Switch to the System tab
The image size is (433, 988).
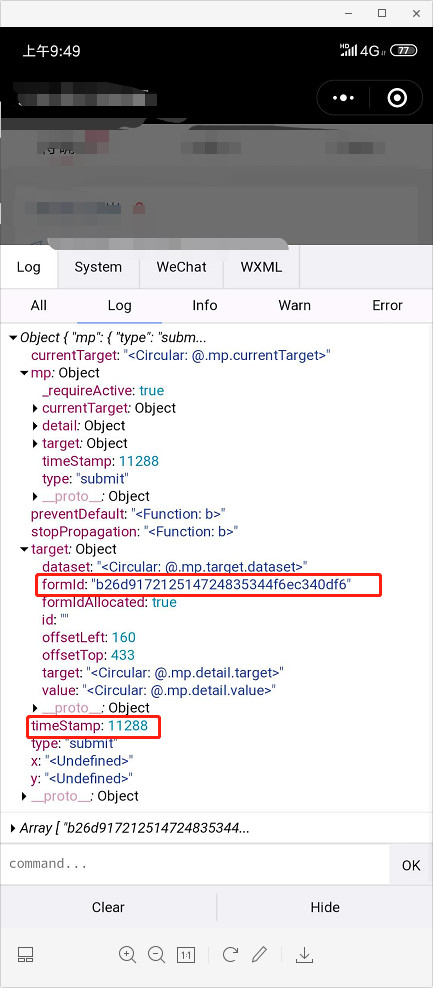click(98, 267)
